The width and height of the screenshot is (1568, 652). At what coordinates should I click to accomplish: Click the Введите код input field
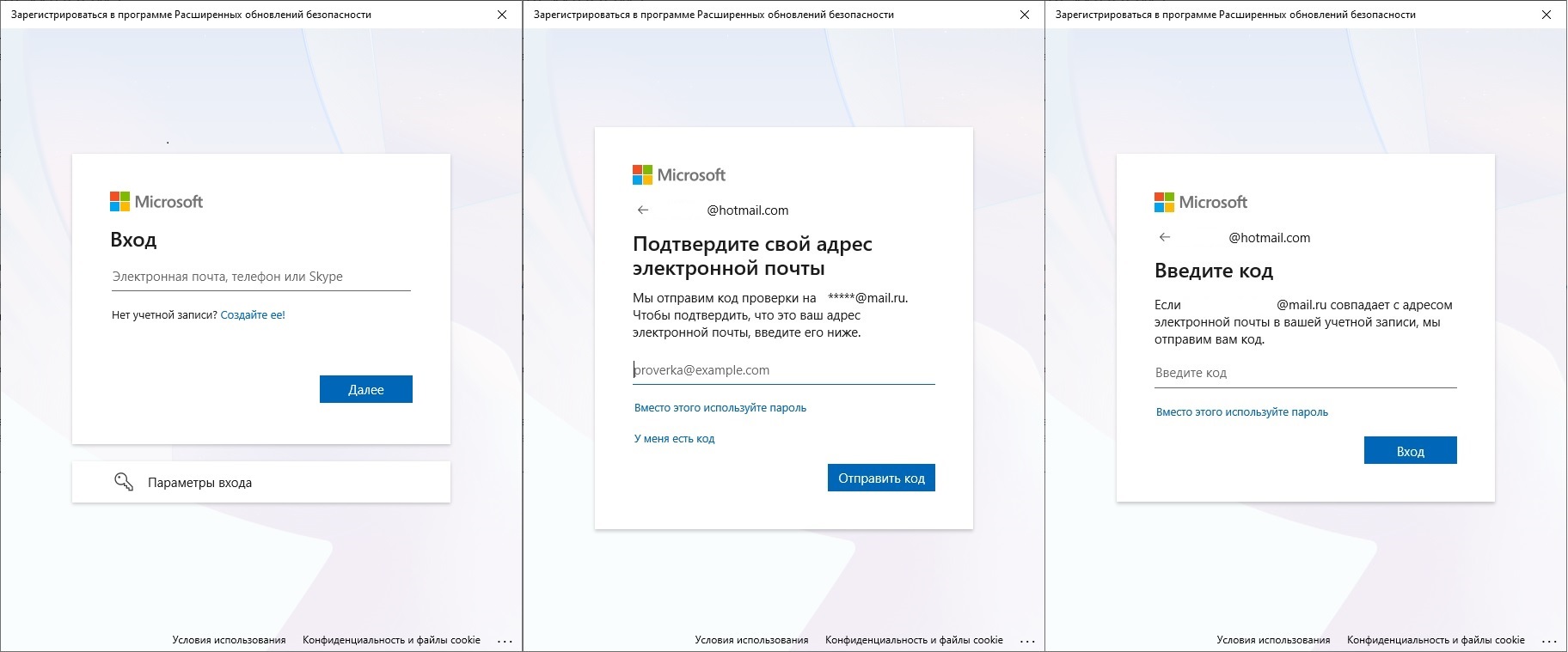(x=1306, y=373)
